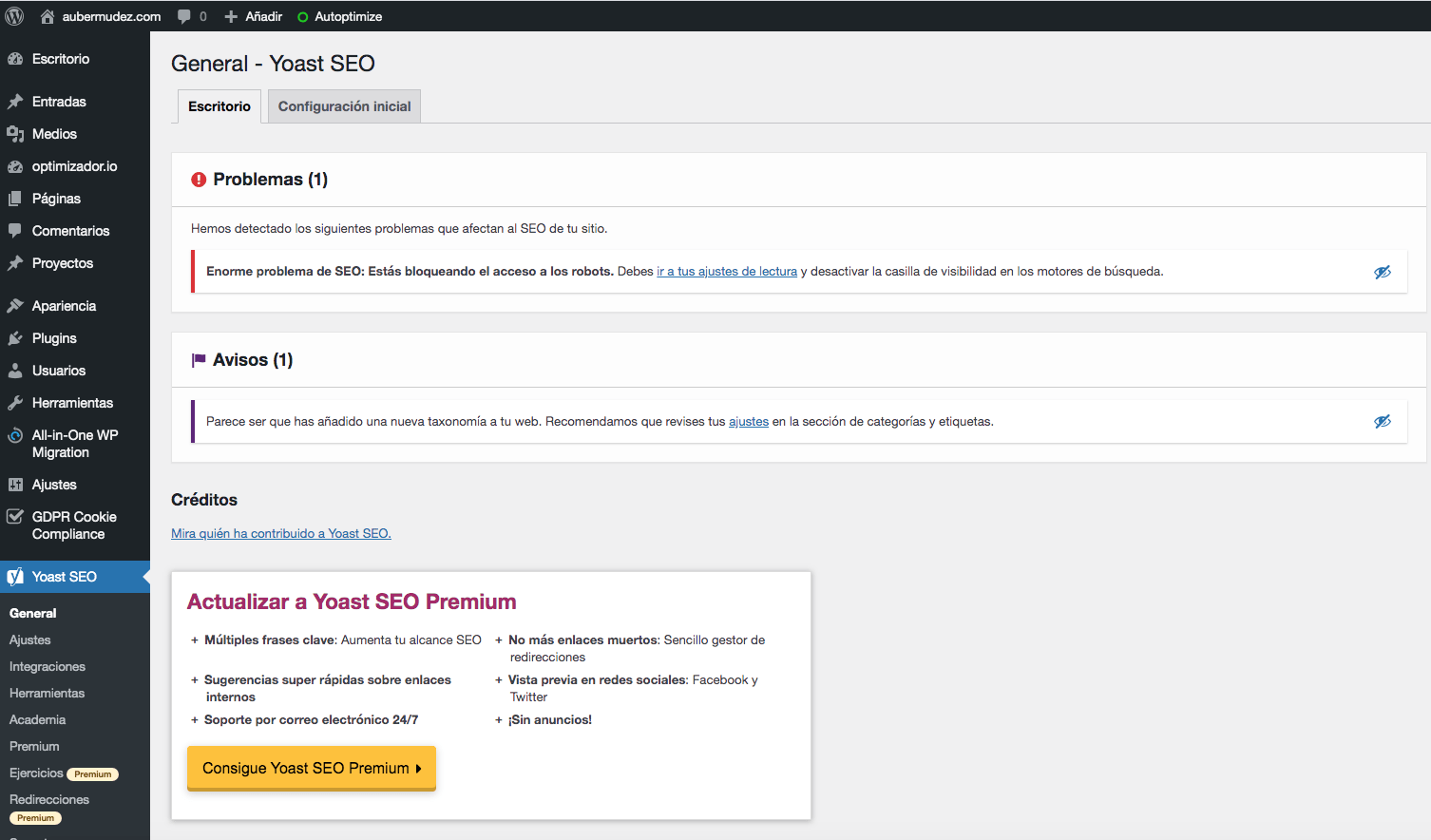Click the 'Créditos' heading
The width and height of the screenshot is (1431, 840).
204,500
